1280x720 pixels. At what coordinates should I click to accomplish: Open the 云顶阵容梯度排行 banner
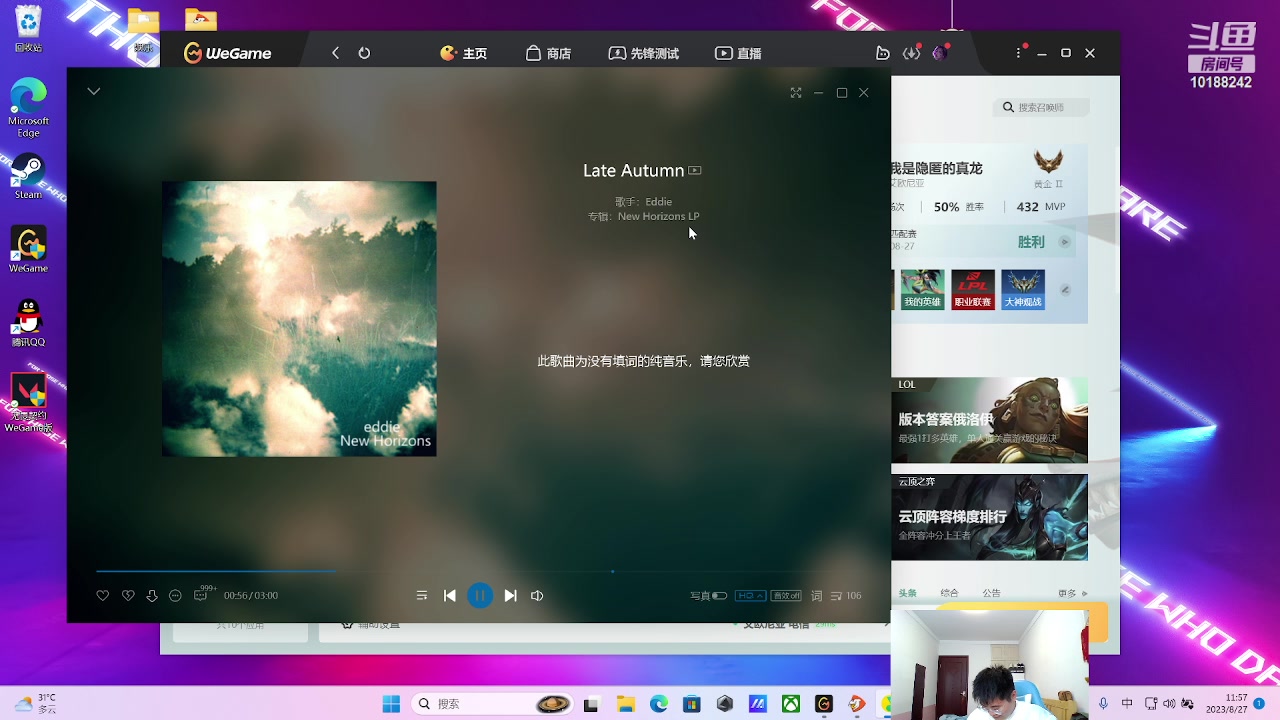coord(989,517)
